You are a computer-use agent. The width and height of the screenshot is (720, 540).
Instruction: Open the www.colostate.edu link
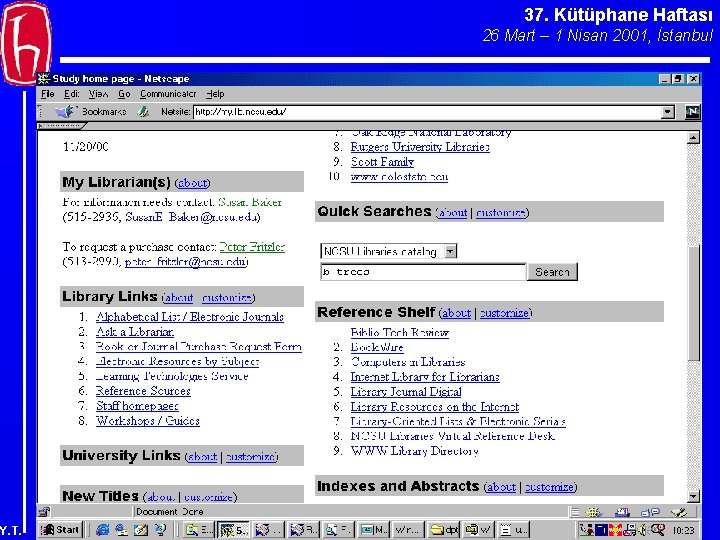[399, 177]
